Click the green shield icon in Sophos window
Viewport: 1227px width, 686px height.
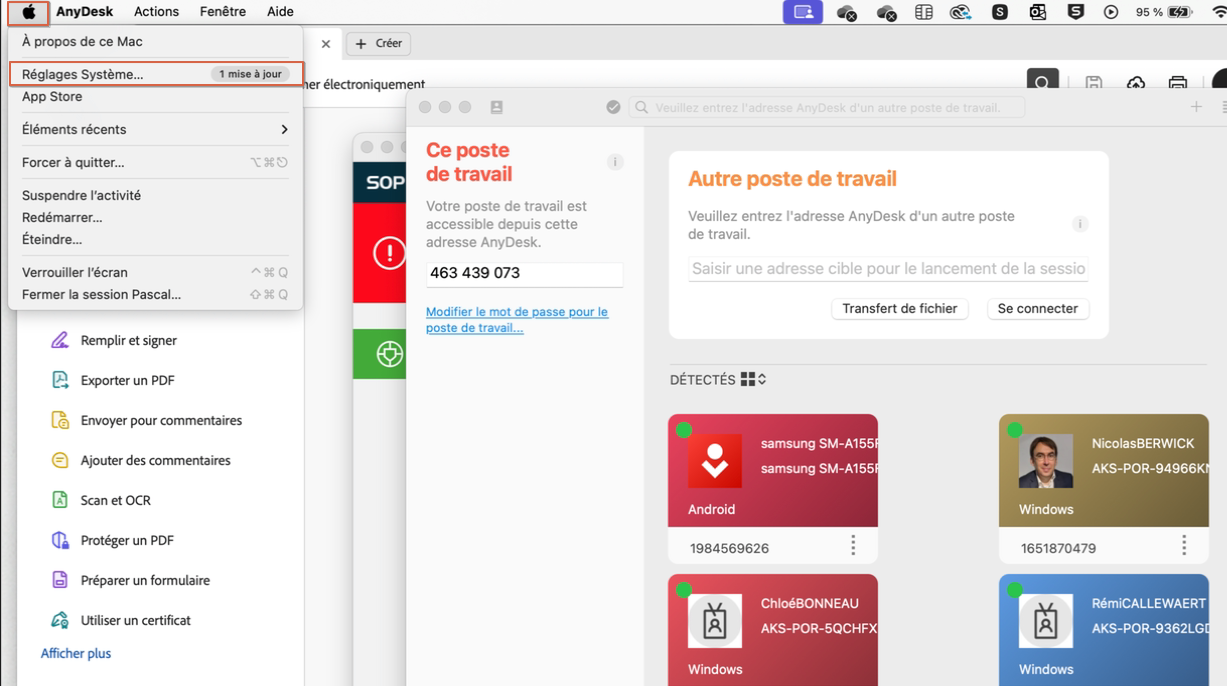tap(389, 354)
